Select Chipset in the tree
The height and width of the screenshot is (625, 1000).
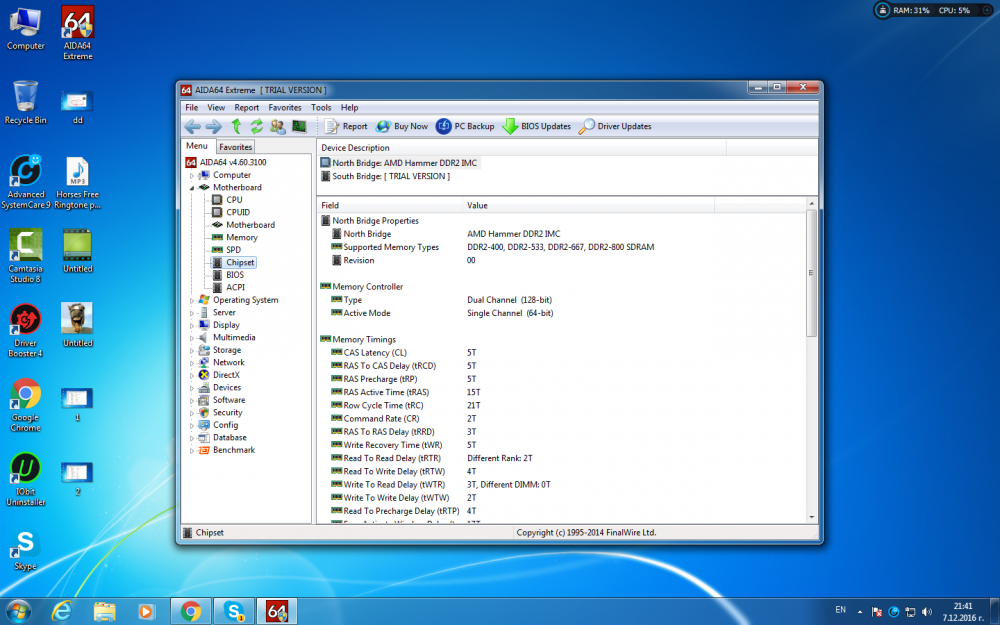click(x=240, y=262)
